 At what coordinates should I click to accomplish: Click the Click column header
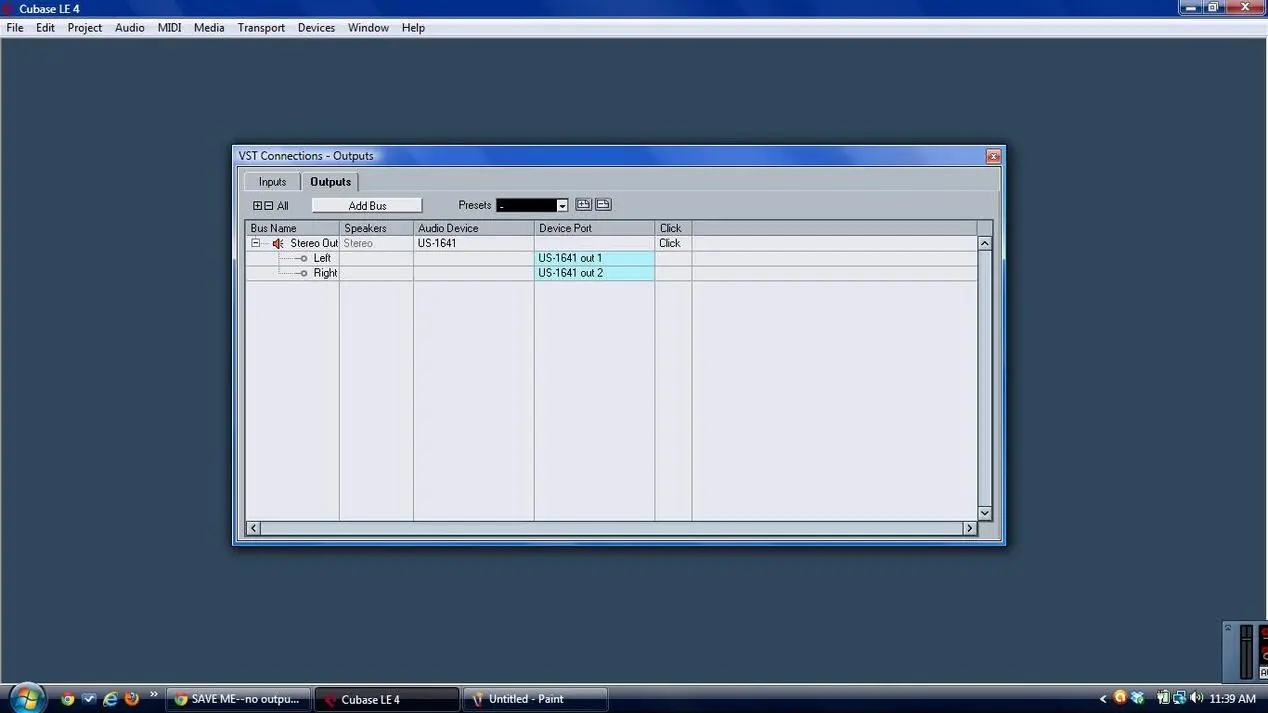point(673,228)
